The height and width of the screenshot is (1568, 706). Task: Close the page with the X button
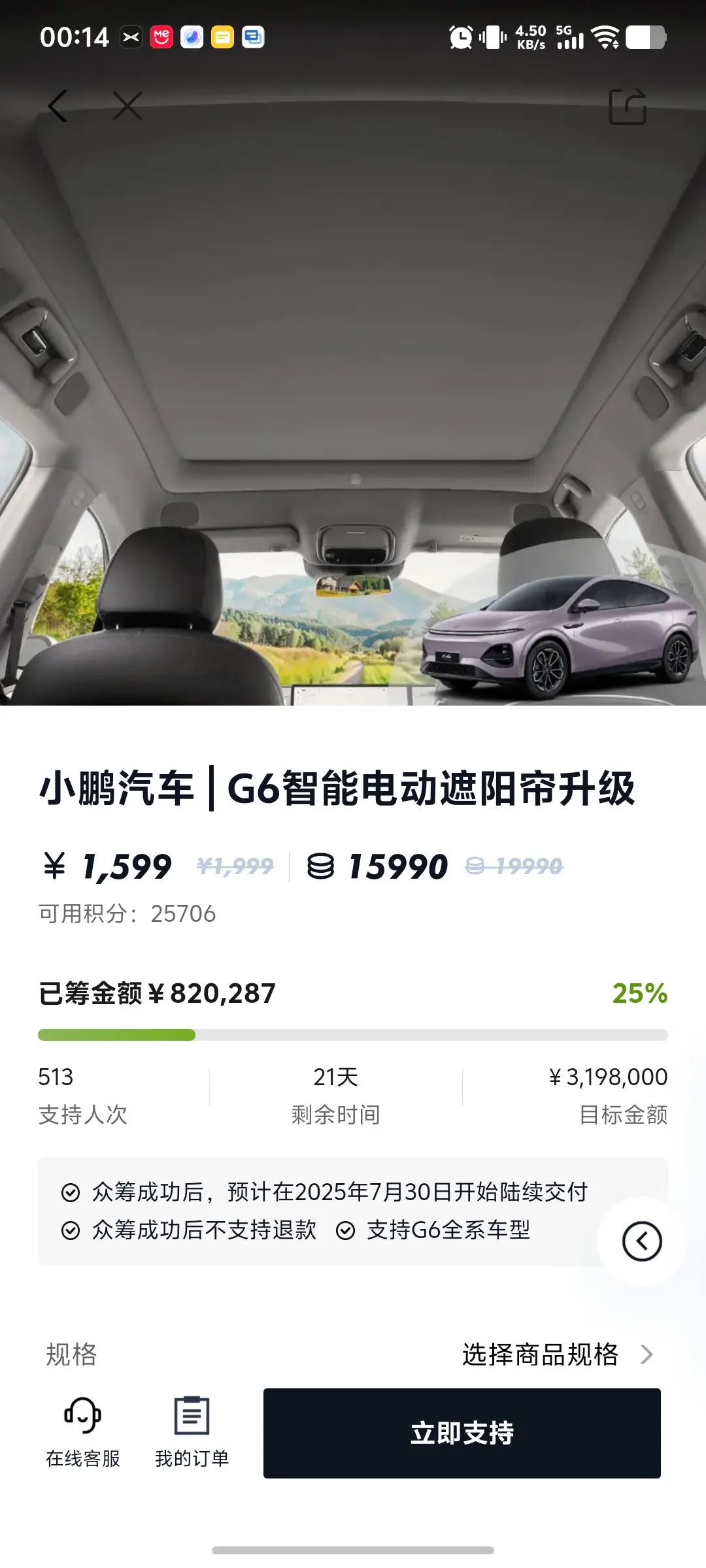click(x=127, y=106)
